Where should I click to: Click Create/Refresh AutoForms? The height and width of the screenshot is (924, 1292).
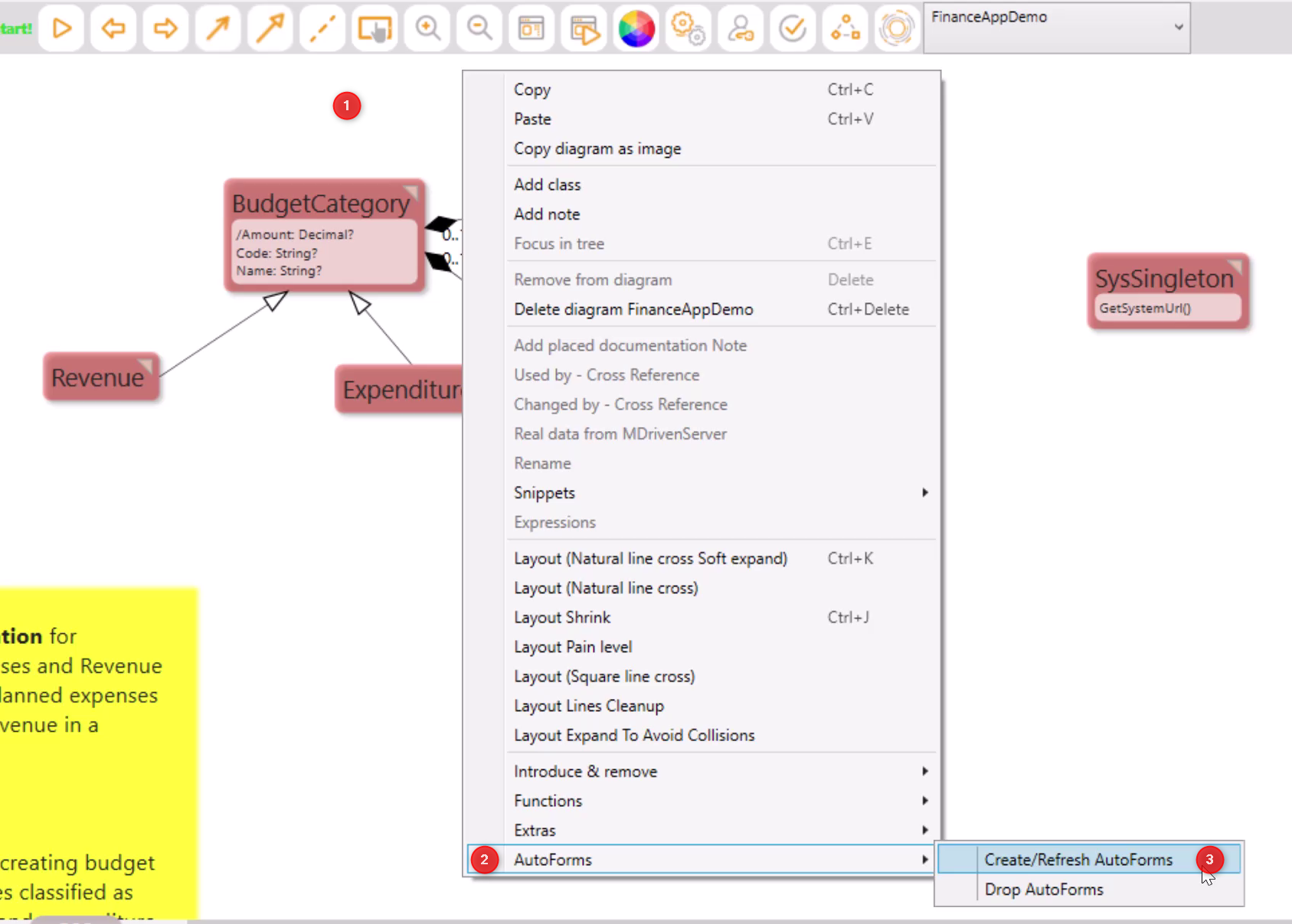click(1088, 860)
